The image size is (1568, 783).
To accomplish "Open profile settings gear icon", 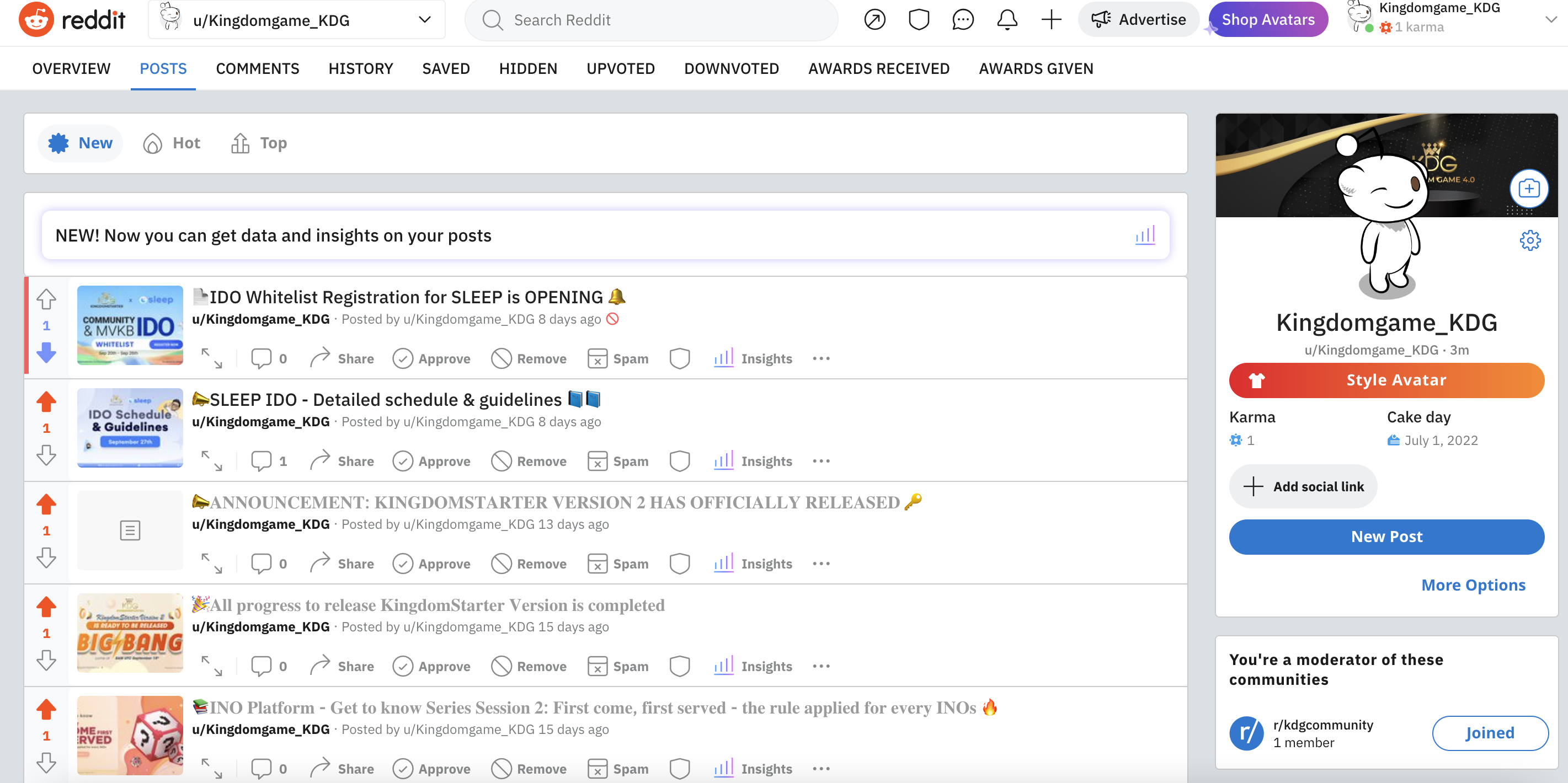I will coord(1529,240).
